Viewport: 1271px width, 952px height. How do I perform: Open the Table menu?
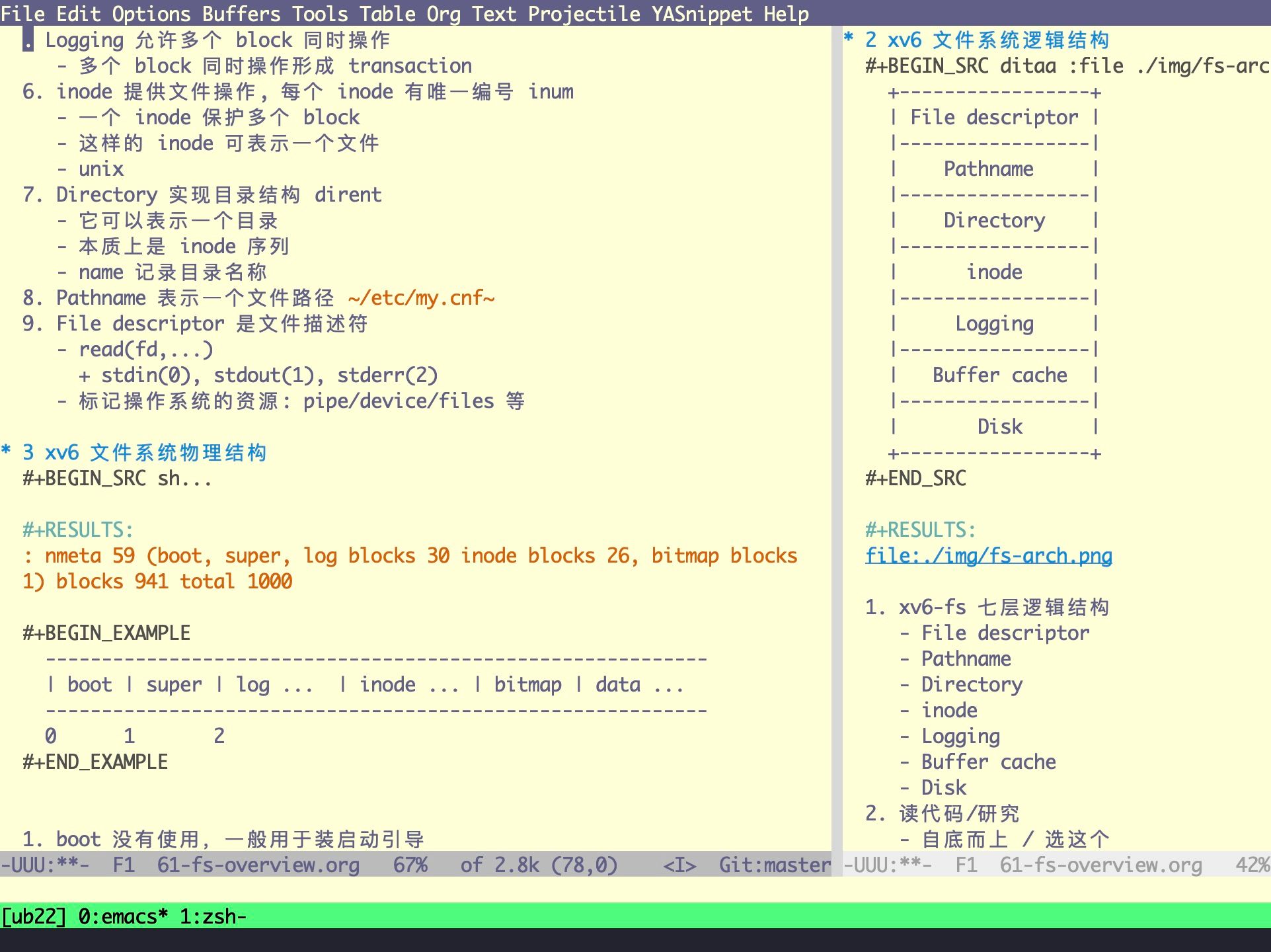click(387, 13)
